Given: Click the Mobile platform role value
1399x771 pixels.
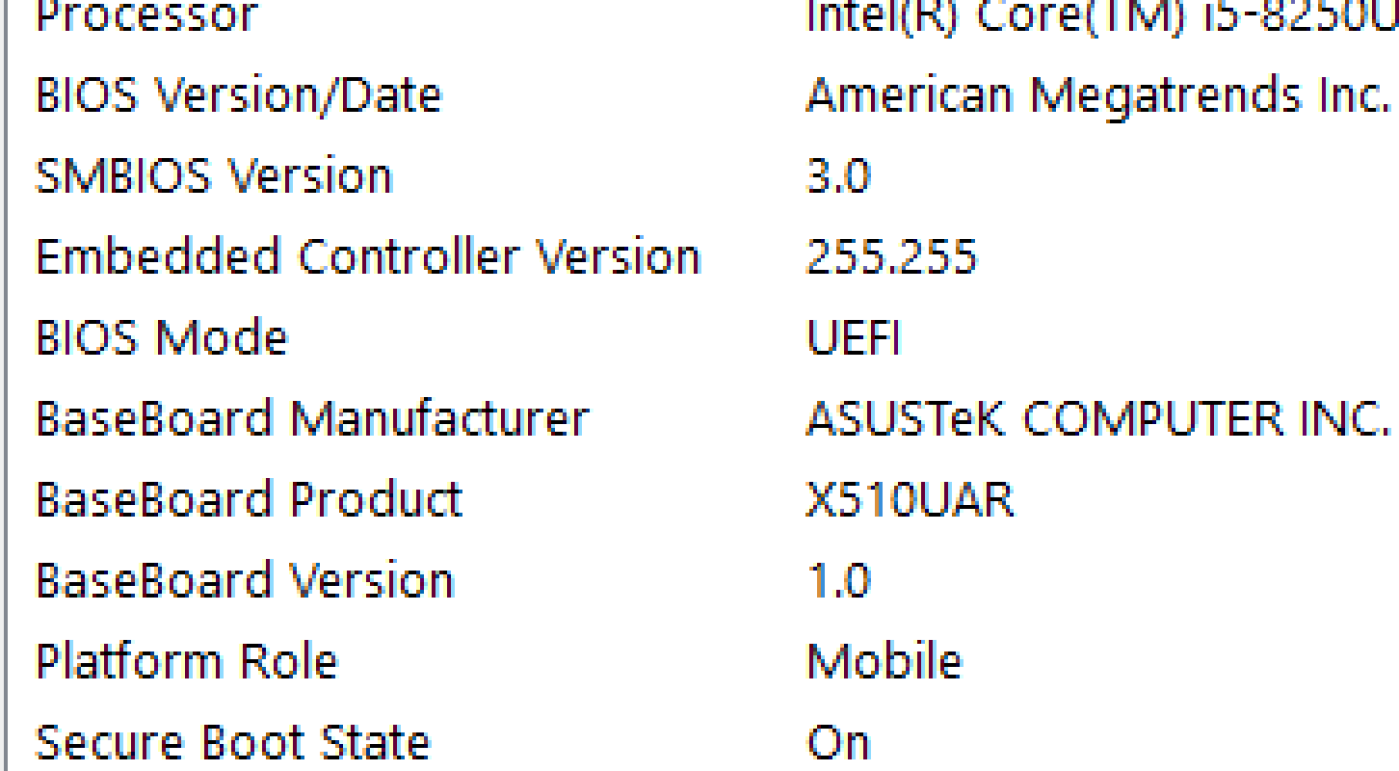Looking at the screenshot, I should point(884,661).
